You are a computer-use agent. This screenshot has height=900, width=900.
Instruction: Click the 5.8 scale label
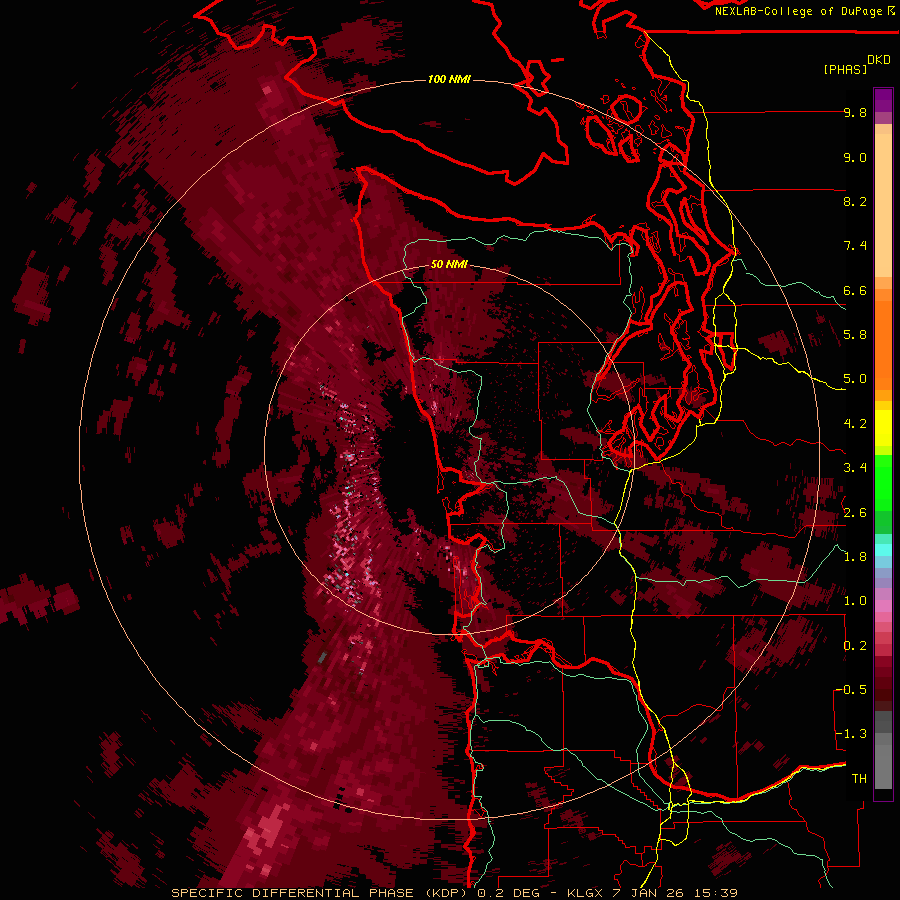pos(855,335)
